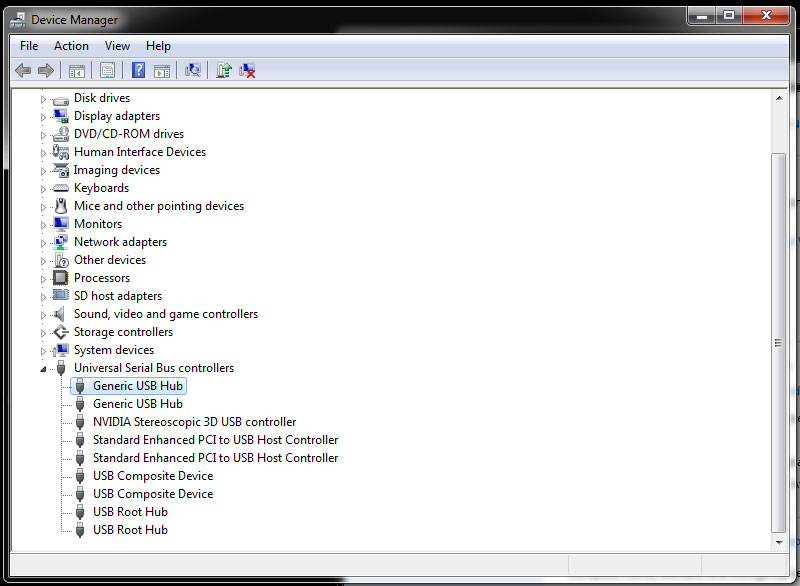This screenshot has width=800, height=586.
Task: Click the Update Driver Software toolbar icon
Action: [223, 70]
